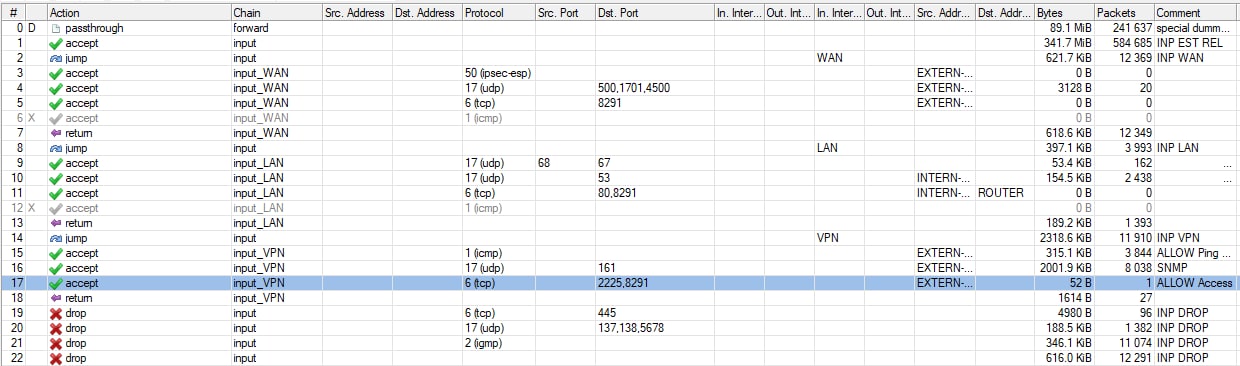Click accept icon of rule 16 SNMP
The height and width of the screenshot is (366, 1240).
coord(55,268)
